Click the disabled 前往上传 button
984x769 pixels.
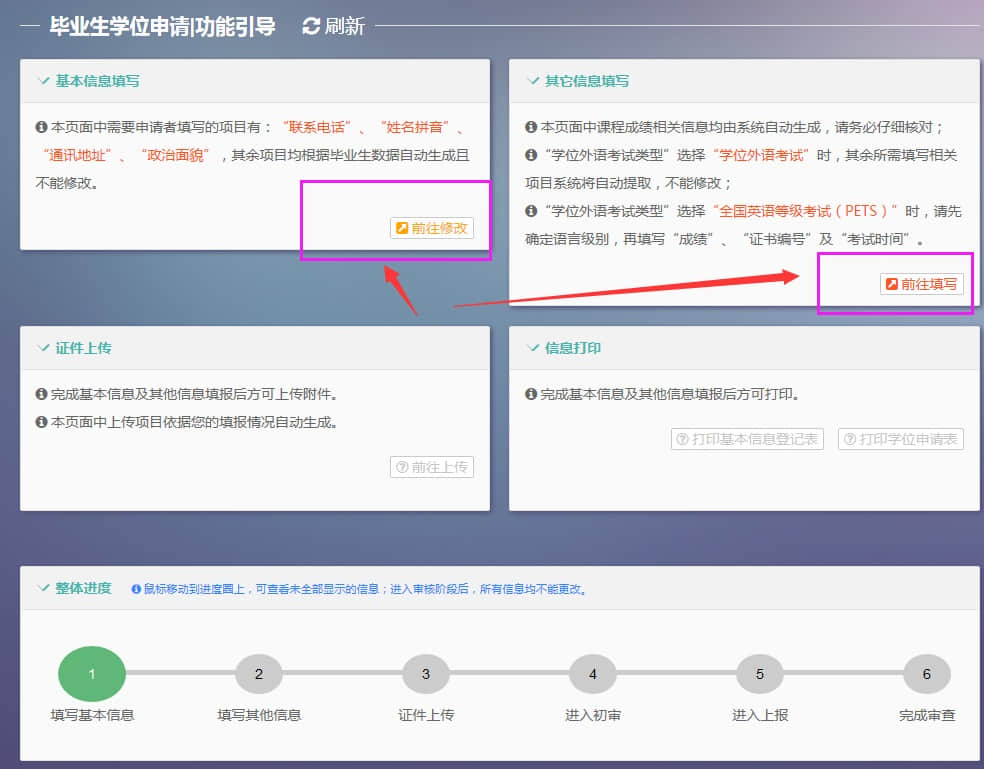[x=431, y=467]
